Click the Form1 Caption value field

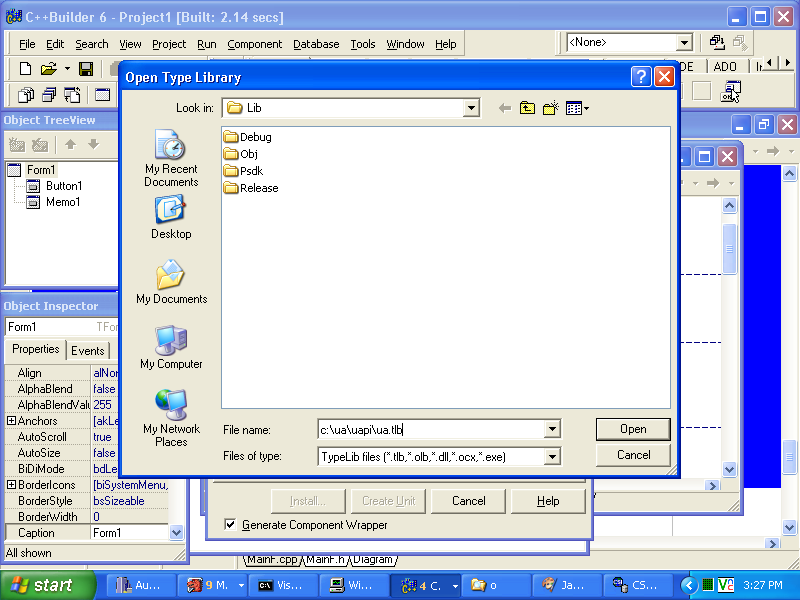(130, 533)
